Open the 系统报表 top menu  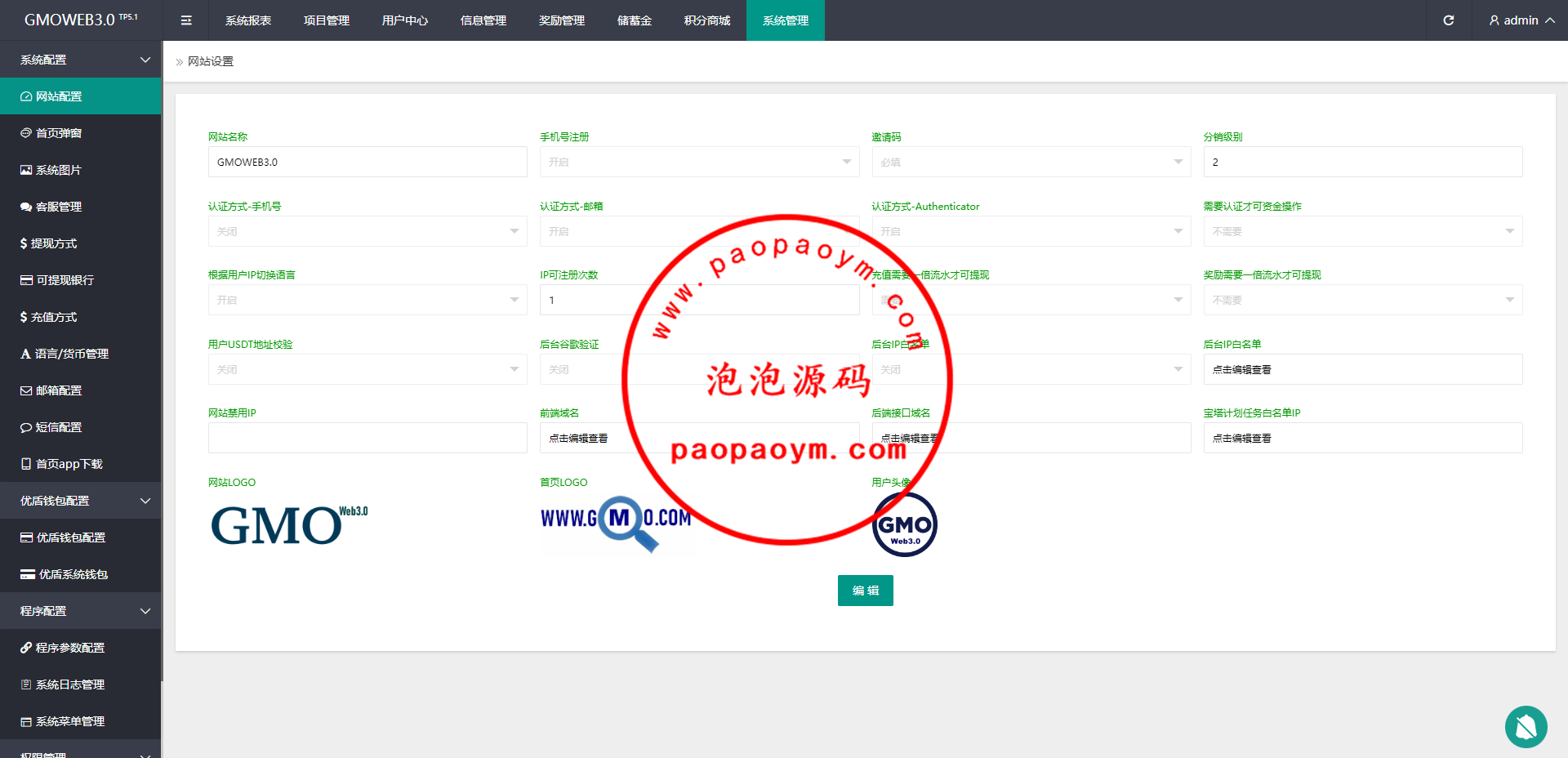(248, 20)
